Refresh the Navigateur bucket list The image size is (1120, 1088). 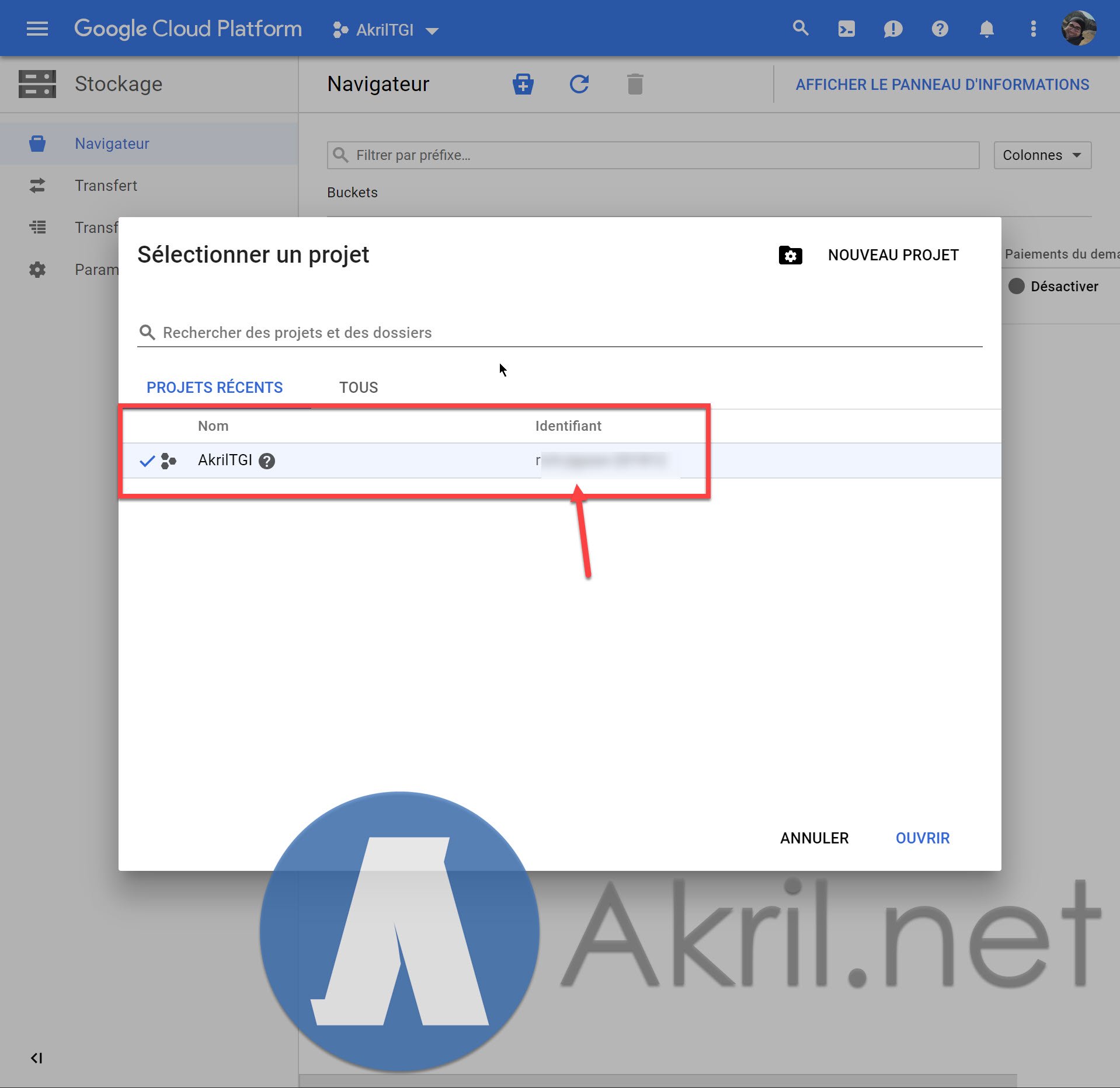[579, 84]
